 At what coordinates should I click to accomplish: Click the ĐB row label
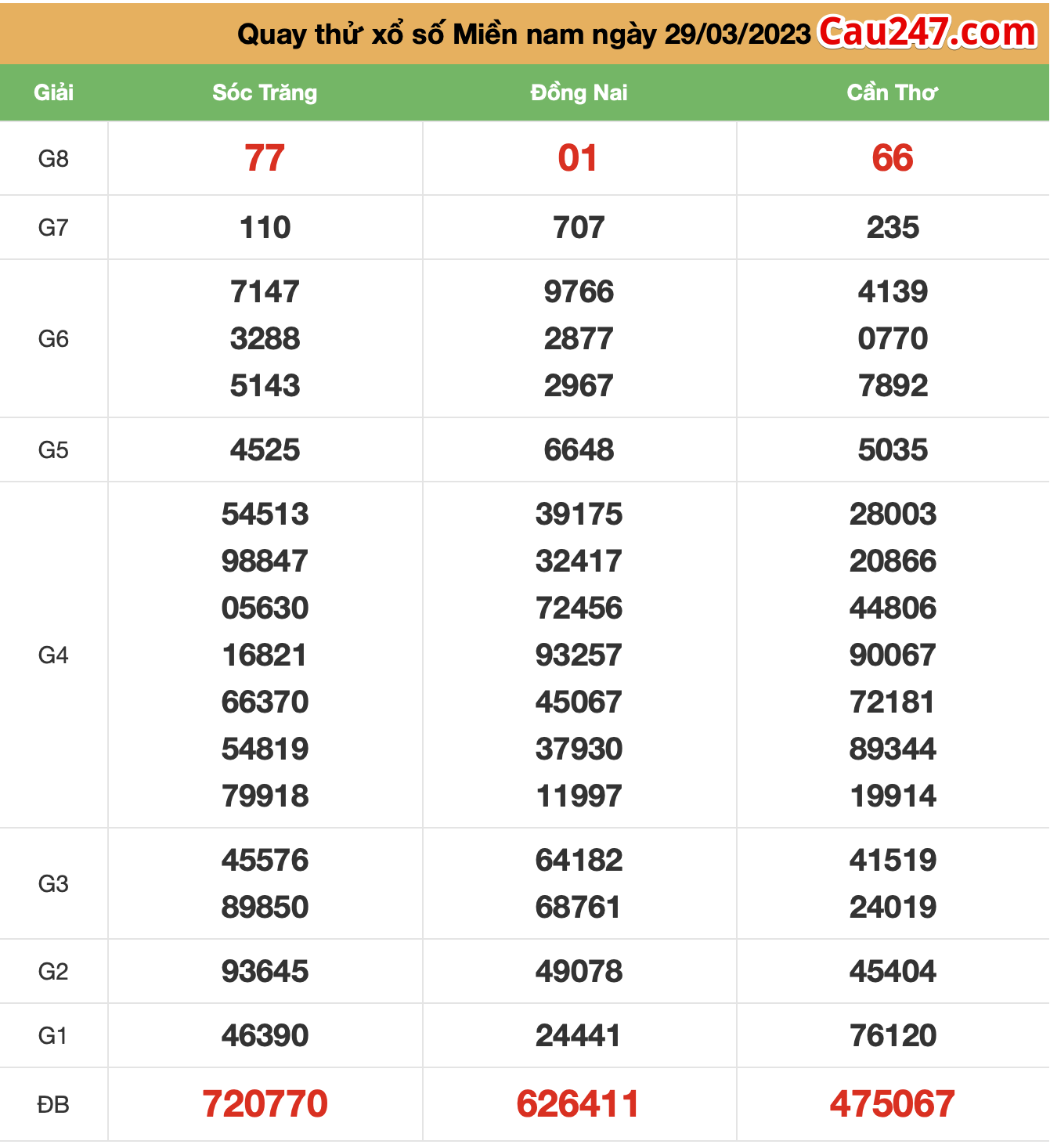coord(53,1105)
